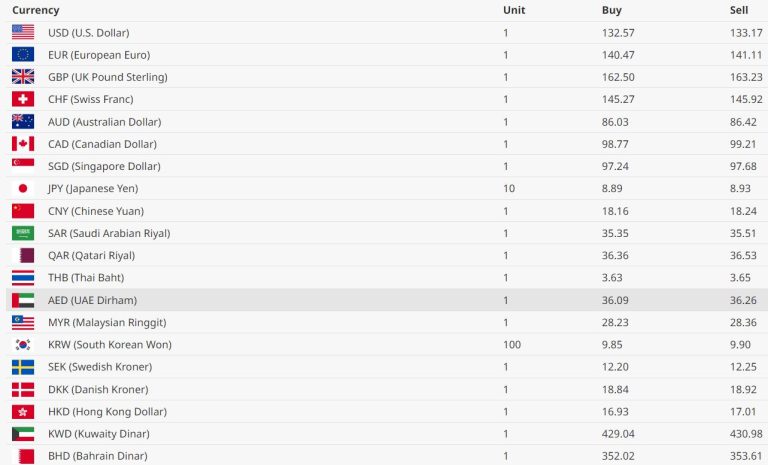The width and height of the screenshot is (768, 465).
Task: Select the Japanese flag icon
Action: (23, 188)
